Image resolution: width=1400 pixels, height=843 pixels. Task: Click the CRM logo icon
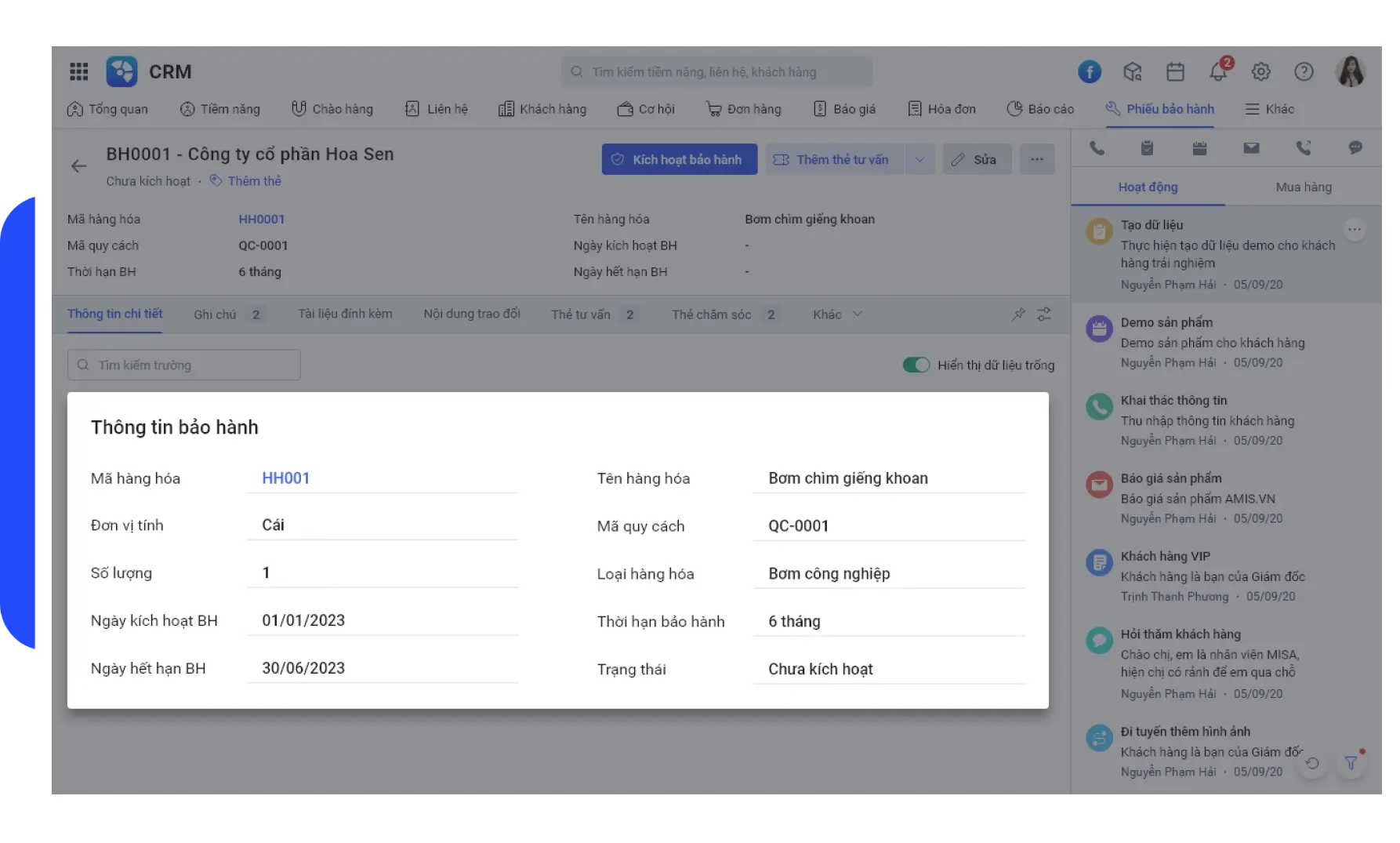coord(122,71)
